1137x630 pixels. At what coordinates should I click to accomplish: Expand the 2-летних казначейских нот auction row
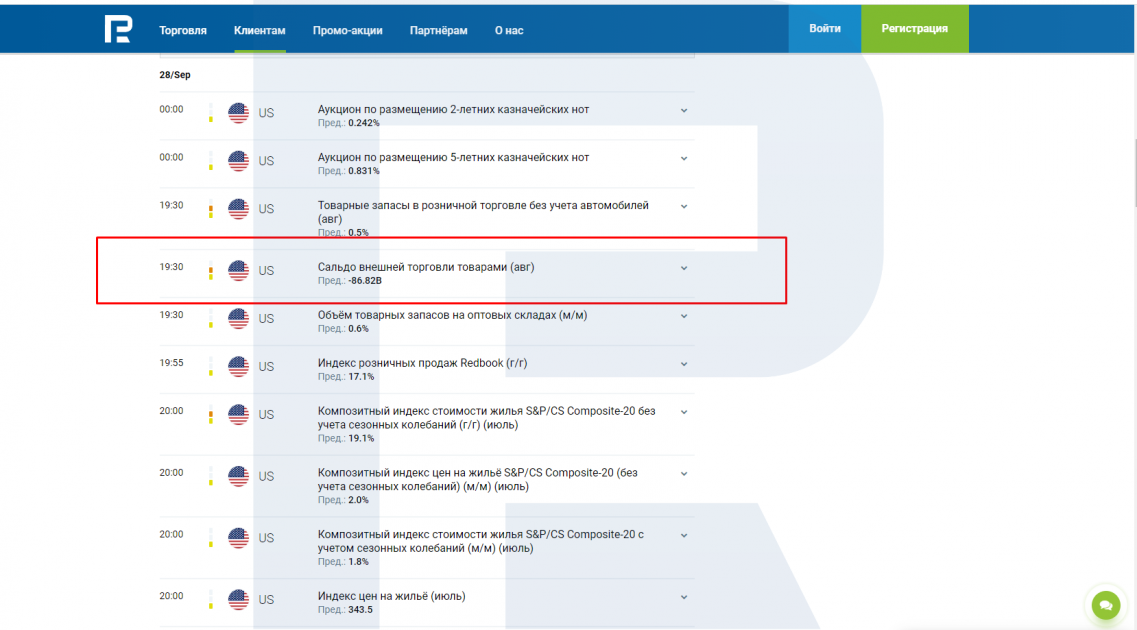click(x=684, y=111)
